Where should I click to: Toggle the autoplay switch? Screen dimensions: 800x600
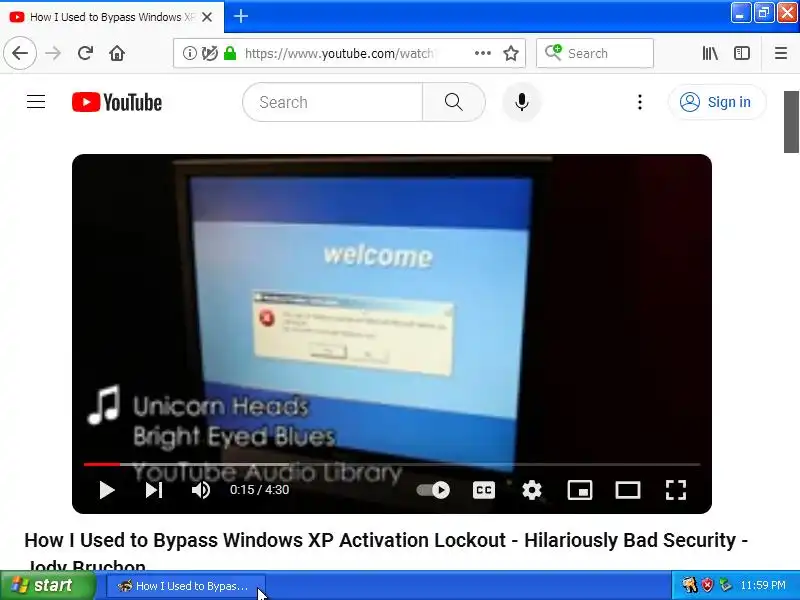point(433,490)
